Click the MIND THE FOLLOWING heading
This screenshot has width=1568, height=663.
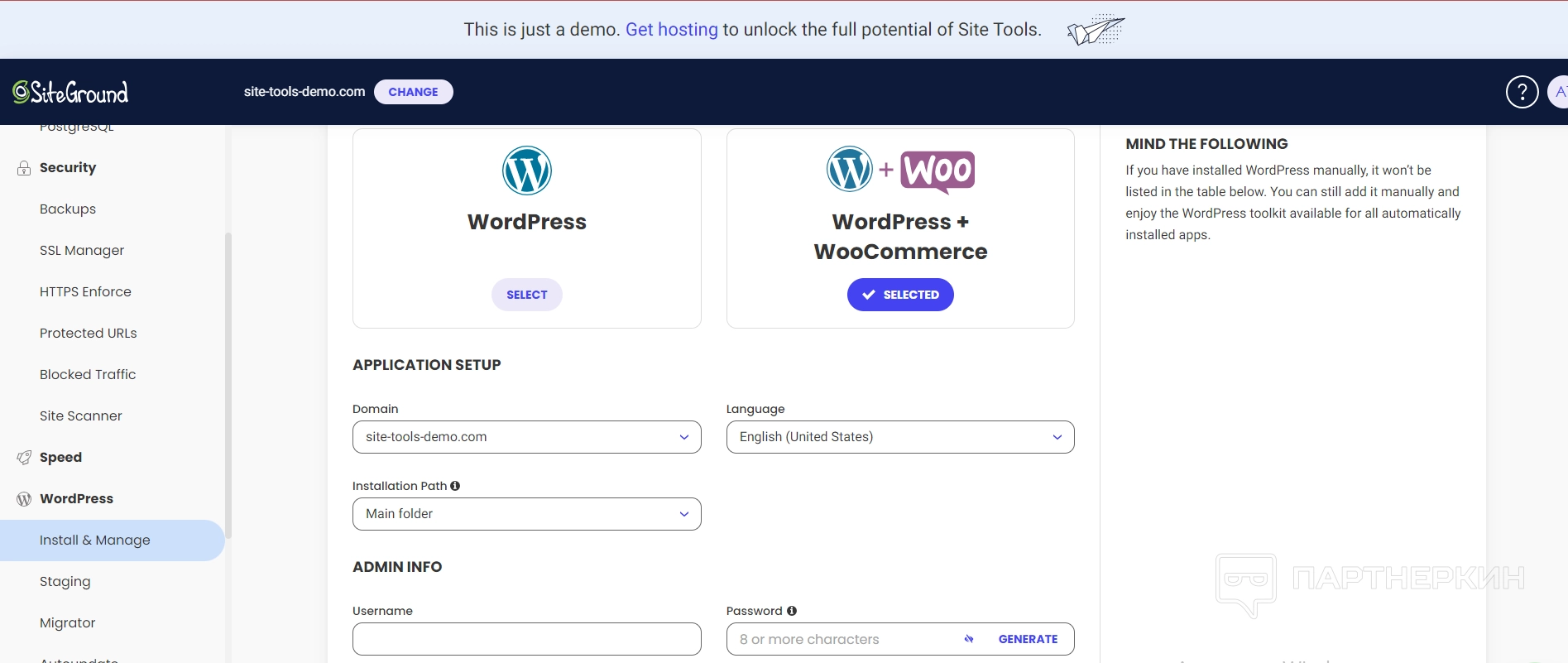click(x=1206, y=144)
